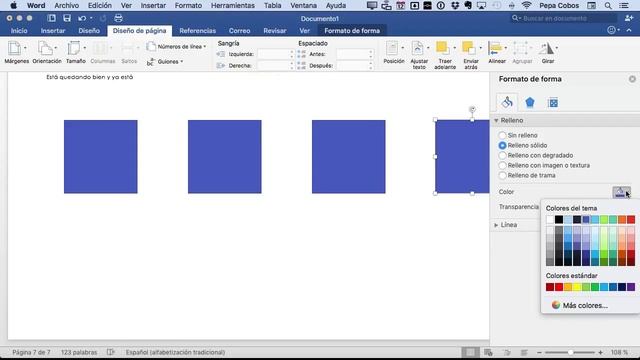640x360 pixels.
Task: Click the Enviar atrás icon
Action: pos(469,49)
